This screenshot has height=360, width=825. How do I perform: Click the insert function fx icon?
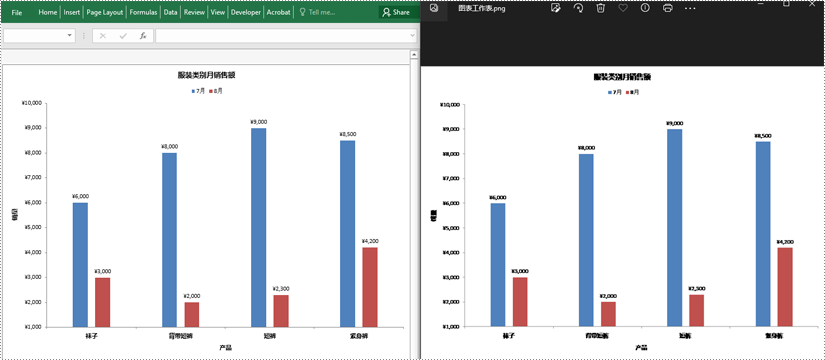143,36
